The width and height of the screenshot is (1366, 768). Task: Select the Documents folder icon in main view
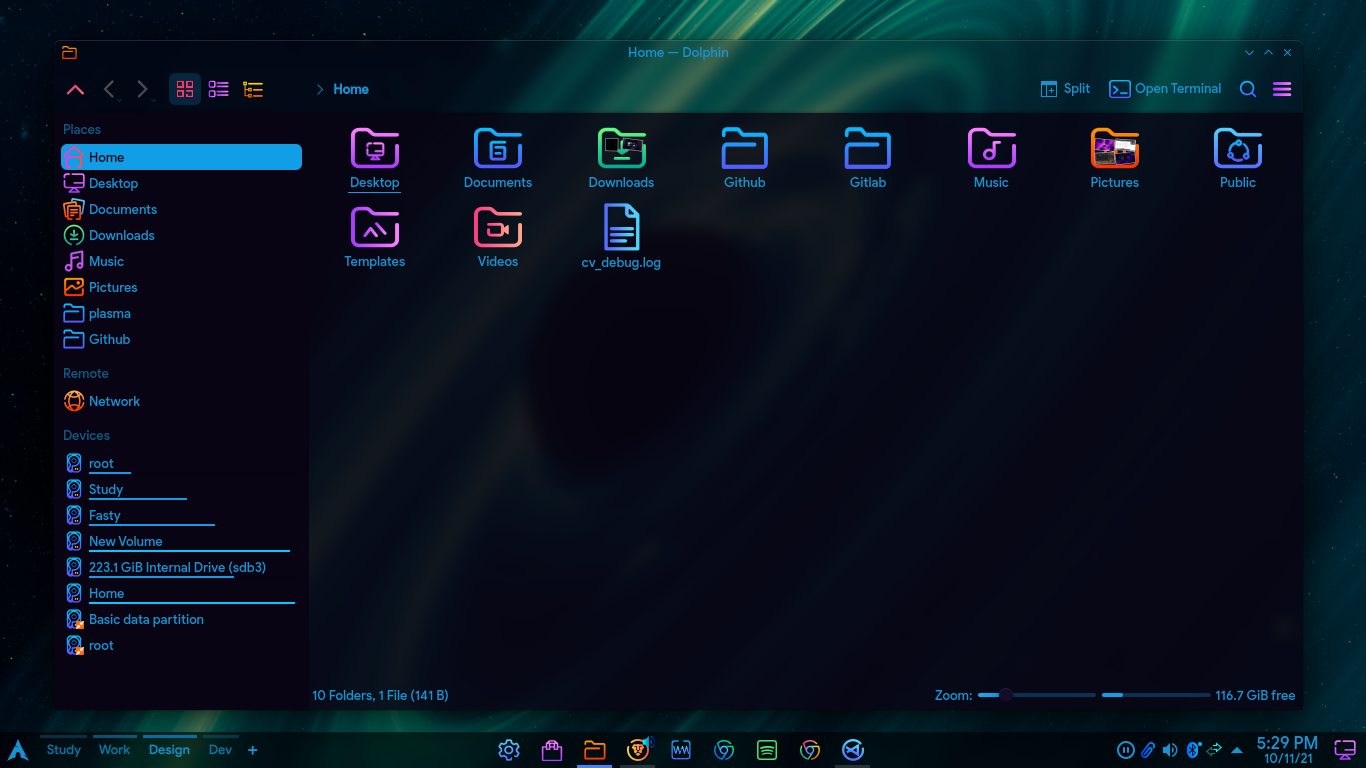tap(498, 149)
